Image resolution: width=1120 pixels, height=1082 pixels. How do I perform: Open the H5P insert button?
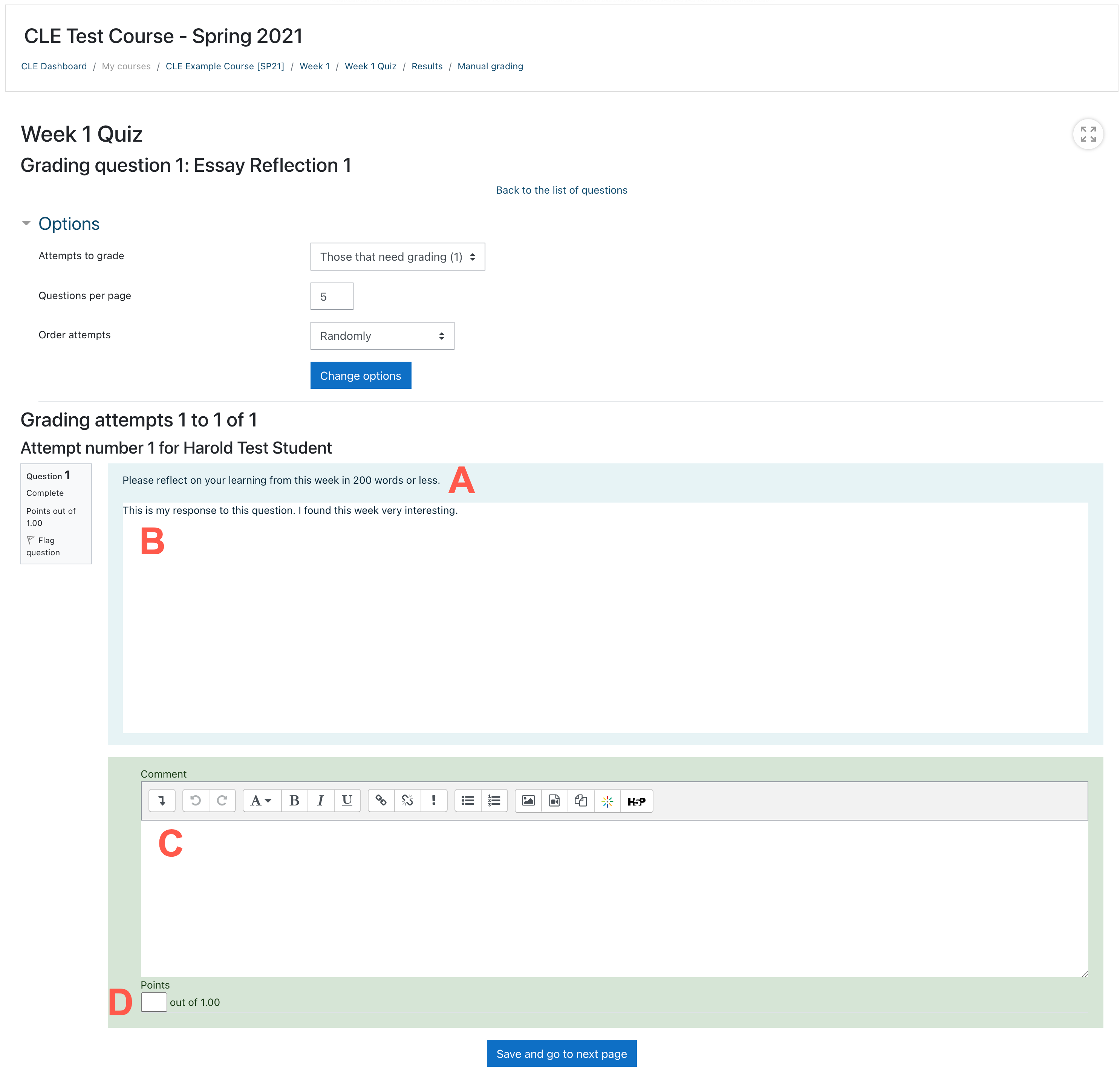click(x=636, y=801)
